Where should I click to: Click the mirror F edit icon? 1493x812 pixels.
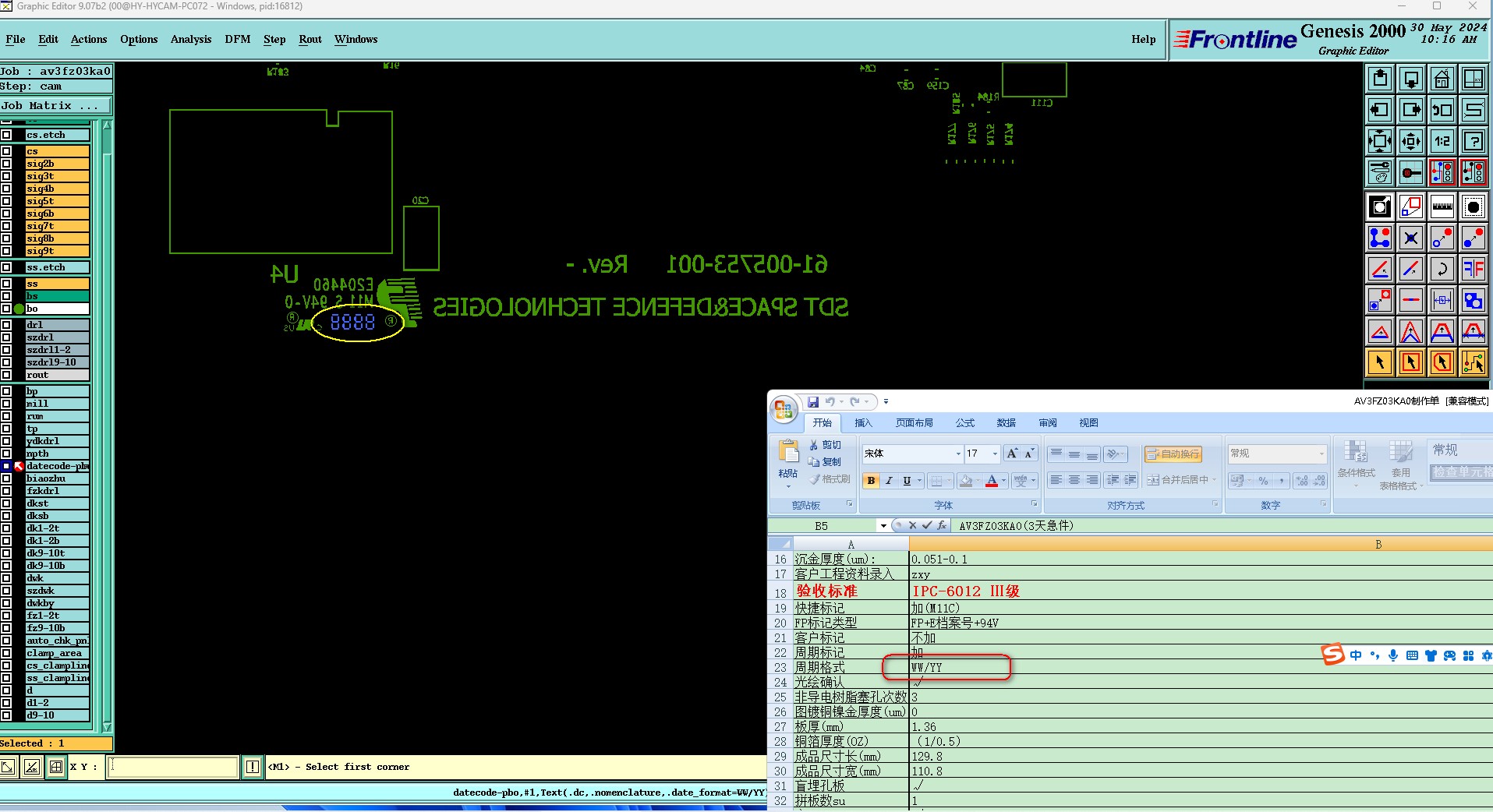pyautogui.click(x=1474, y=269)
